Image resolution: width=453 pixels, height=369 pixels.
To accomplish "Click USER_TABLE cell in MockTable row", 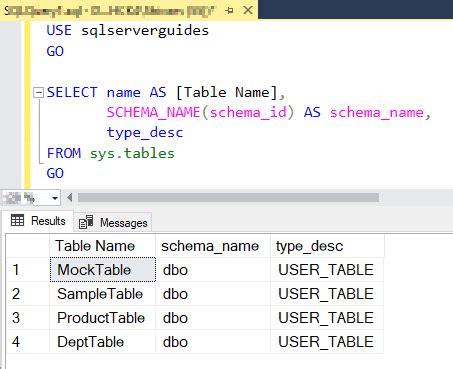I will (x=327, y=270).
